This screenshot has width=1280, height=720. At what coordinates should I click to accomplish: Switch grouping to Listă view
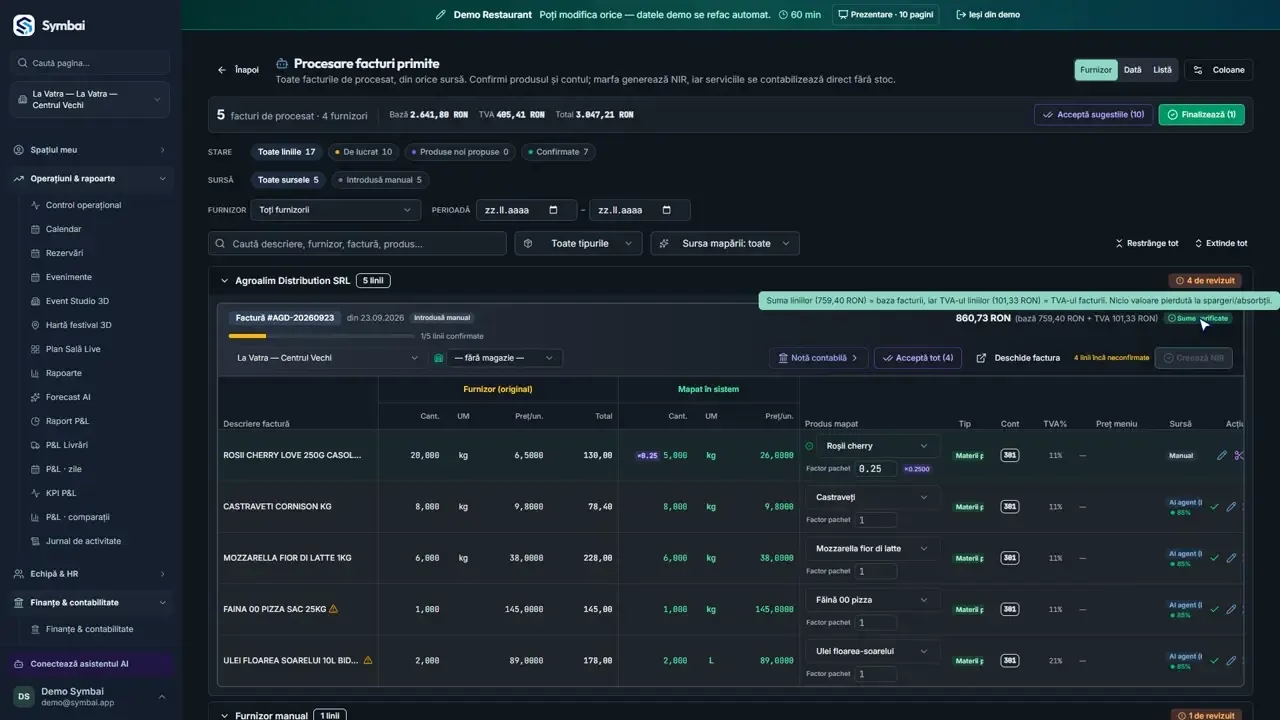(1162, 70)
